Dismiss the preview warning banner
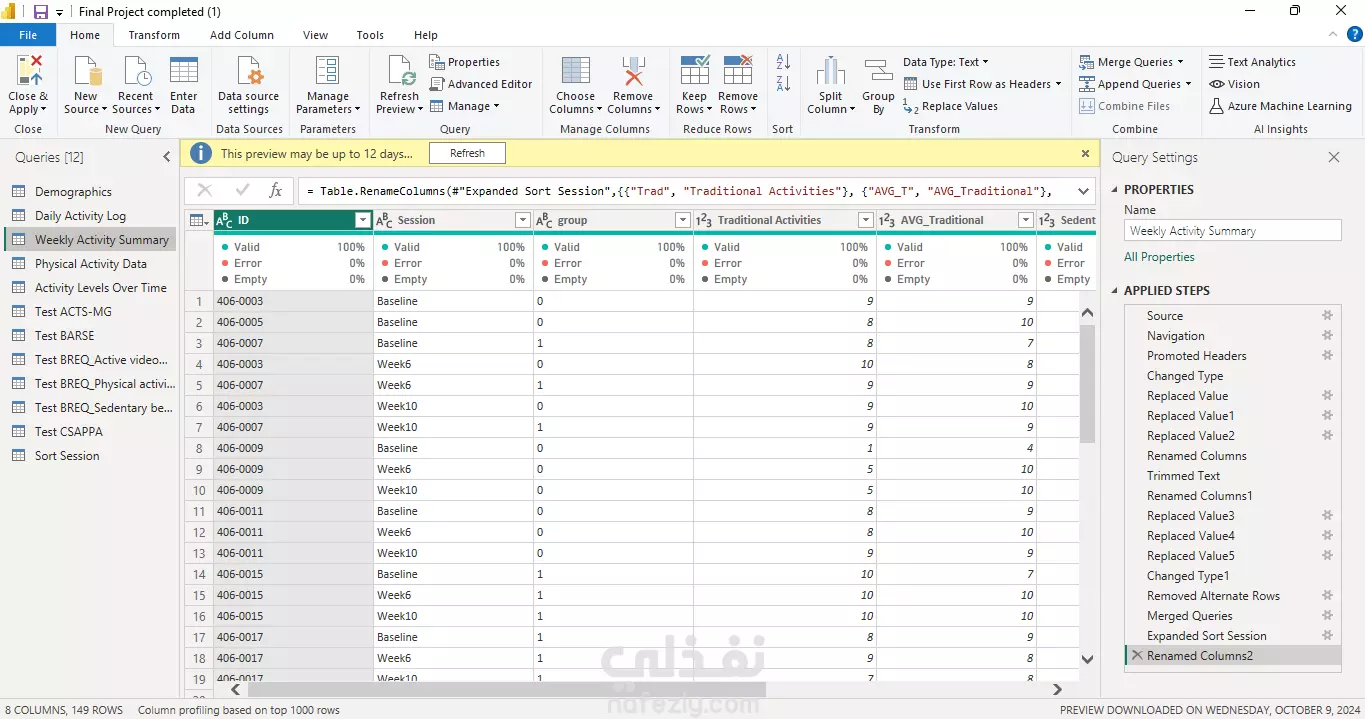1365x719 pixels. pos(1085,153)
